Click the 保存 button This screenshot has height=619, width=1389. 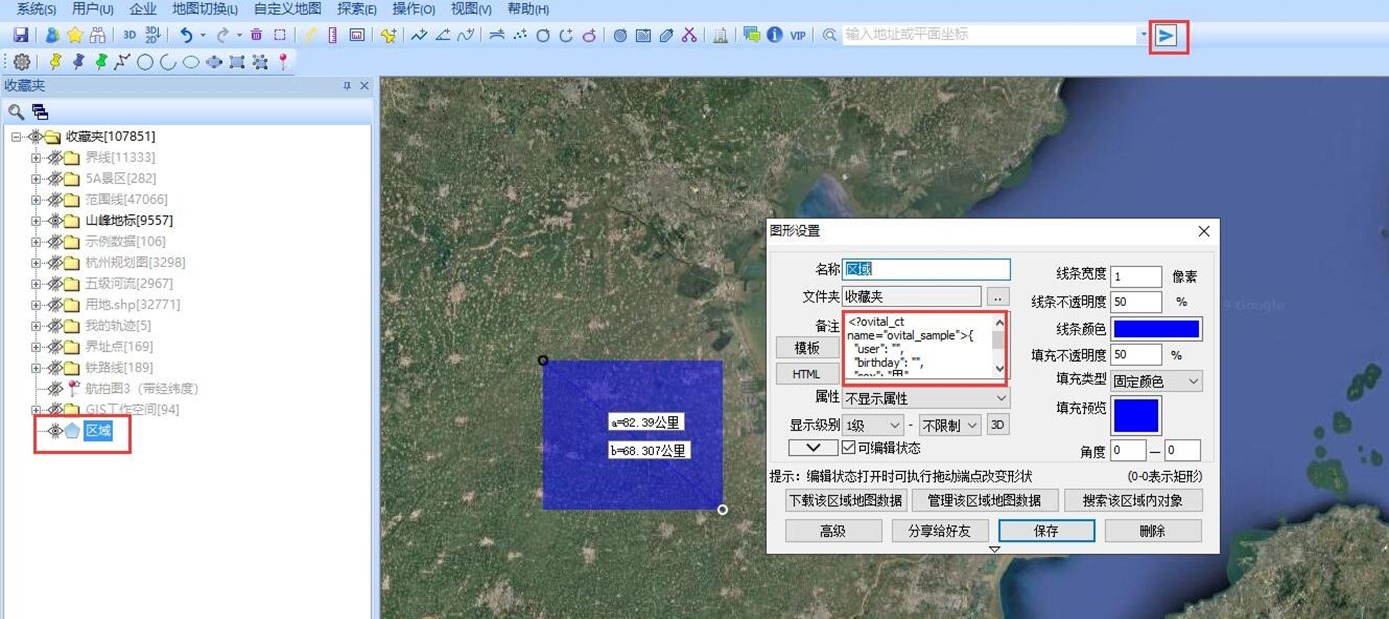pos(1046,531)
